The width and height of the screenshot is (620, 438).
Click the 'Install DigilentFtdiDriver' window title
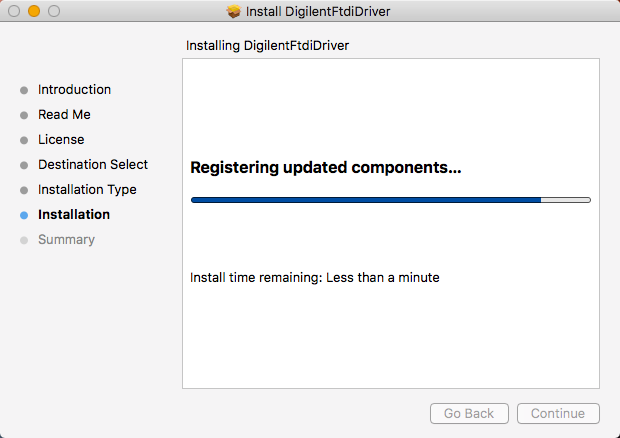click(x=318, y=11)
